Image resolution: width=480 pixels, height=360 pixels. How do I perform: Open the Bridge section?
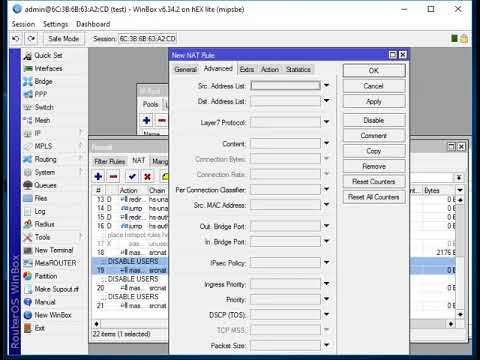coord(44,81)
